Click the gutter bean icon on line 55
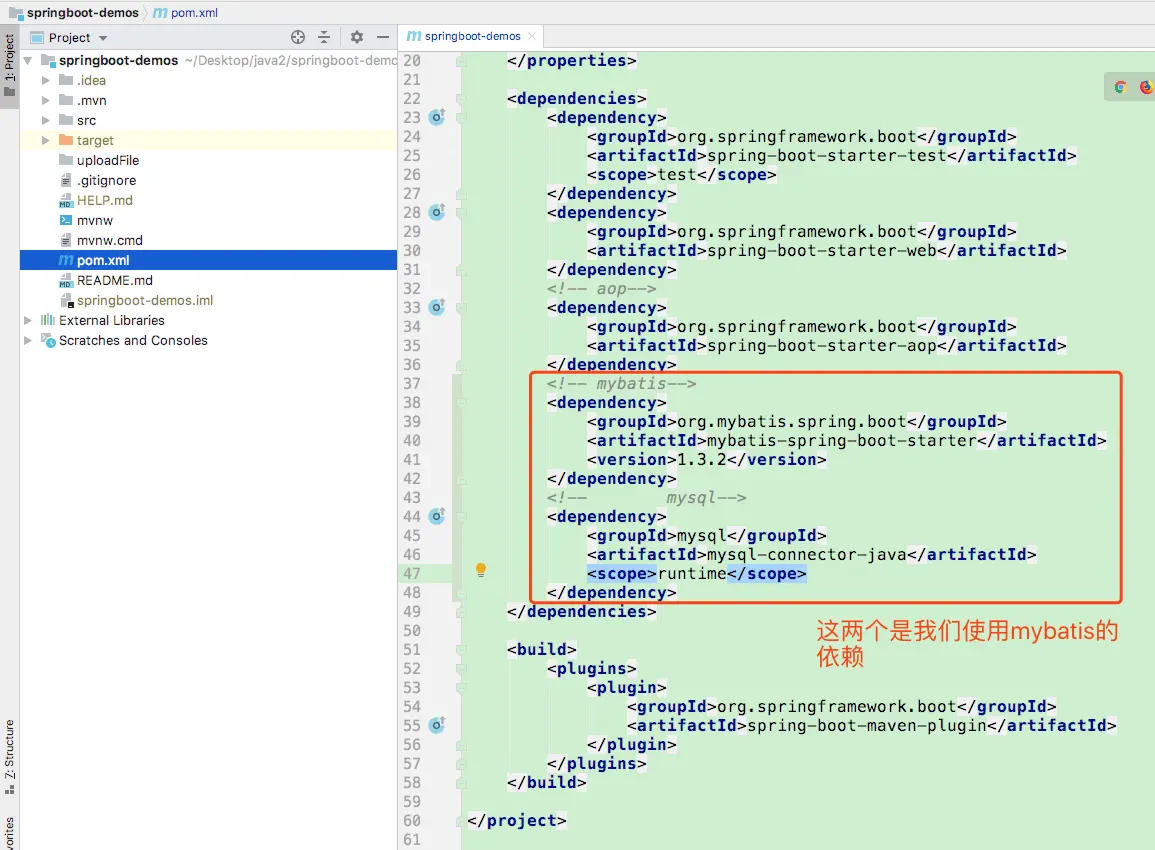1155x850 pixels. (x=438, y=725)
